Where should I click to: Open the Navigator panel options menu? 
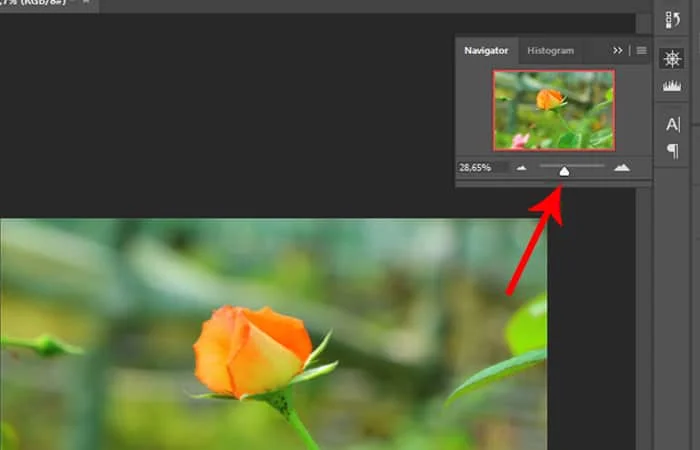(642, 50)
